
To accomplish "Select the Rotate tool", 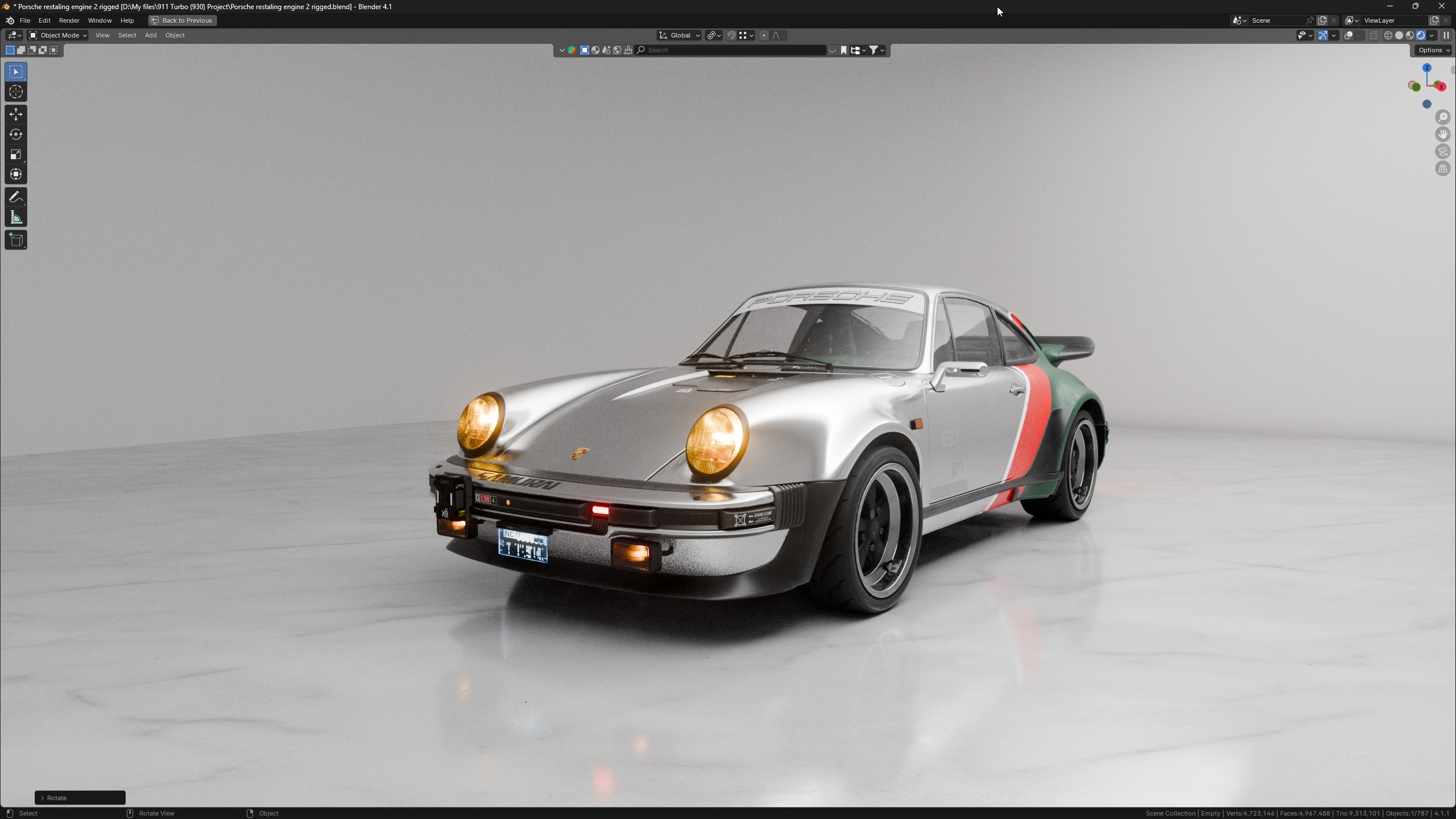I will tap(16, 134).
